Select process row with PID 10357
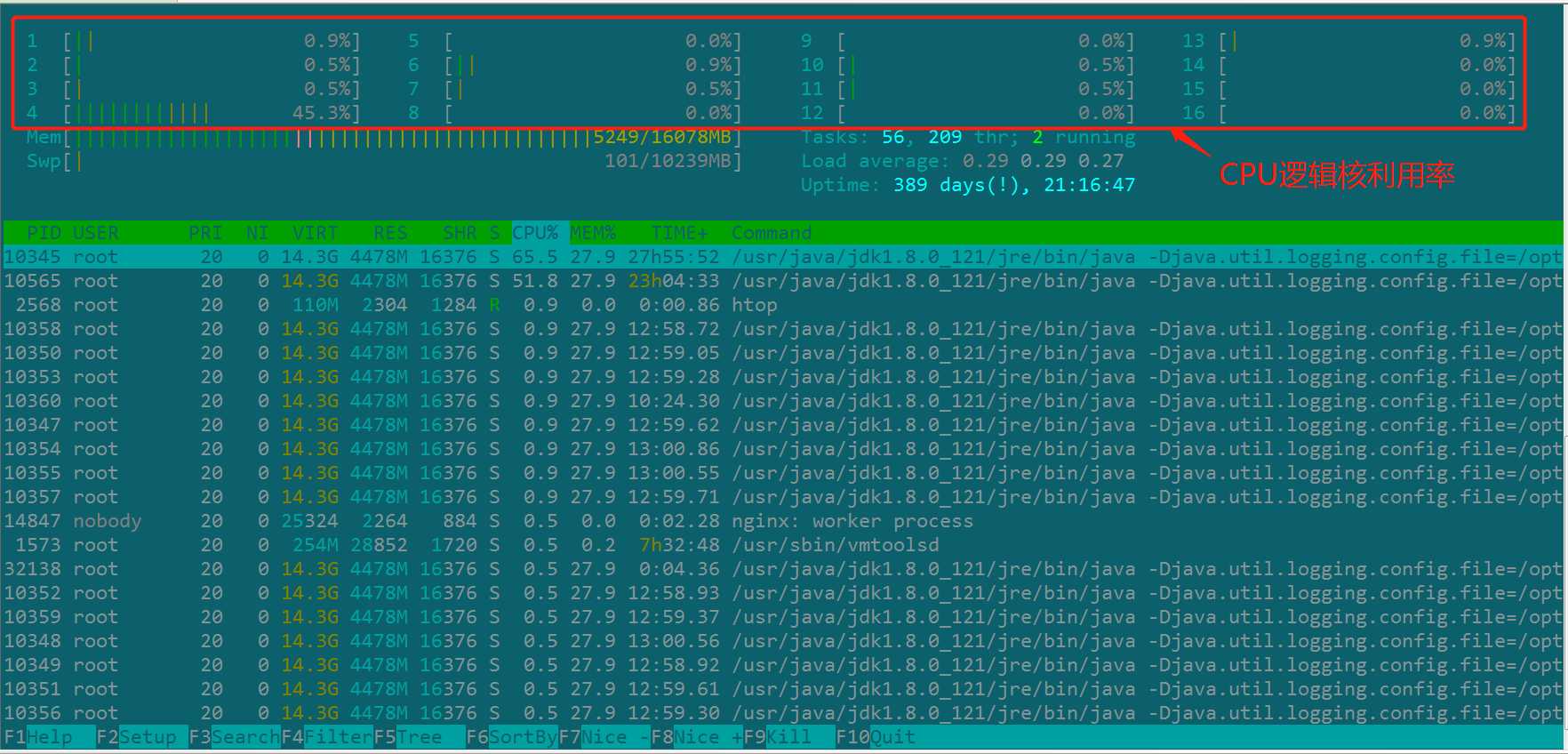The width and height of the screenshot is (1568, 754). tap(783, 497)
